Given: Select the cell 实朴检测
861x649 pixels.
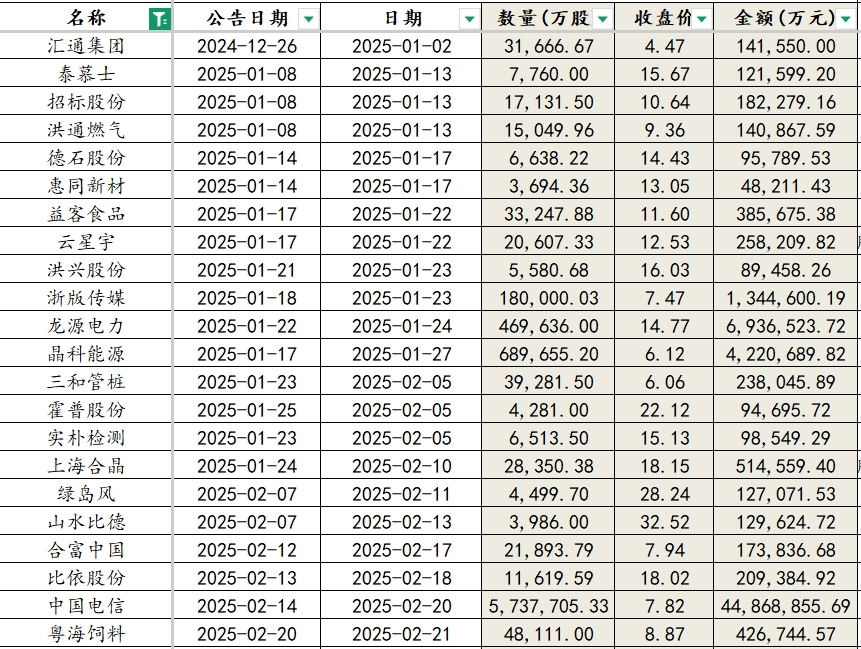Looking at the screenshot, I should (x=86, y=438).
